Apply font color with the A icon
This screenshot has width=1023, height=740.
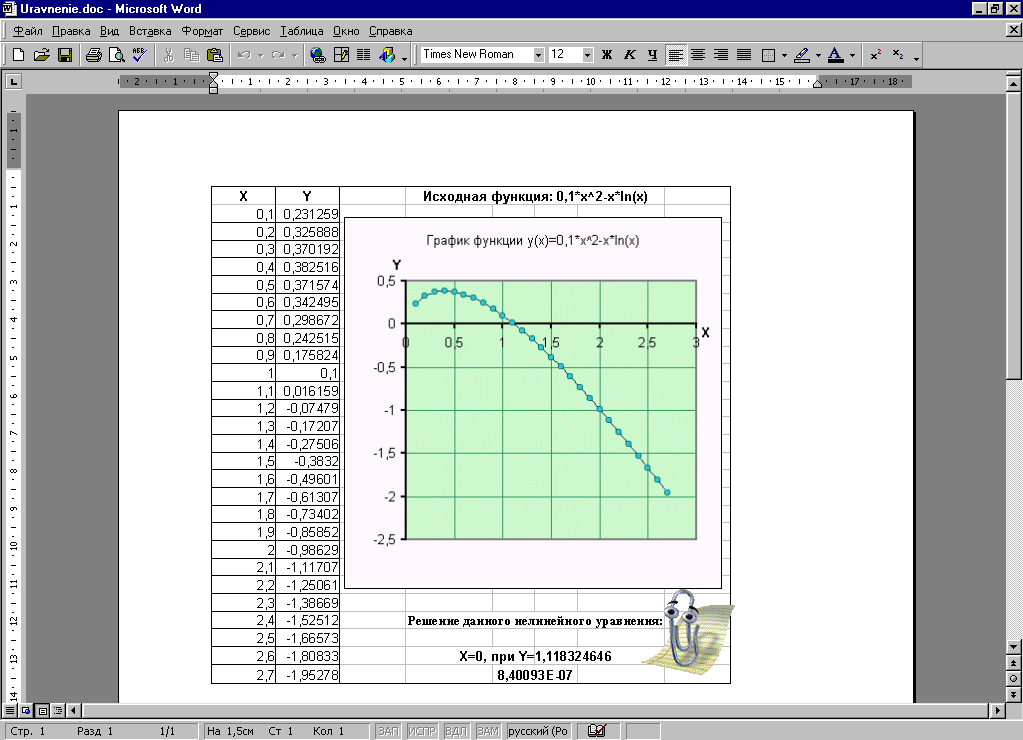coord(835,55)
